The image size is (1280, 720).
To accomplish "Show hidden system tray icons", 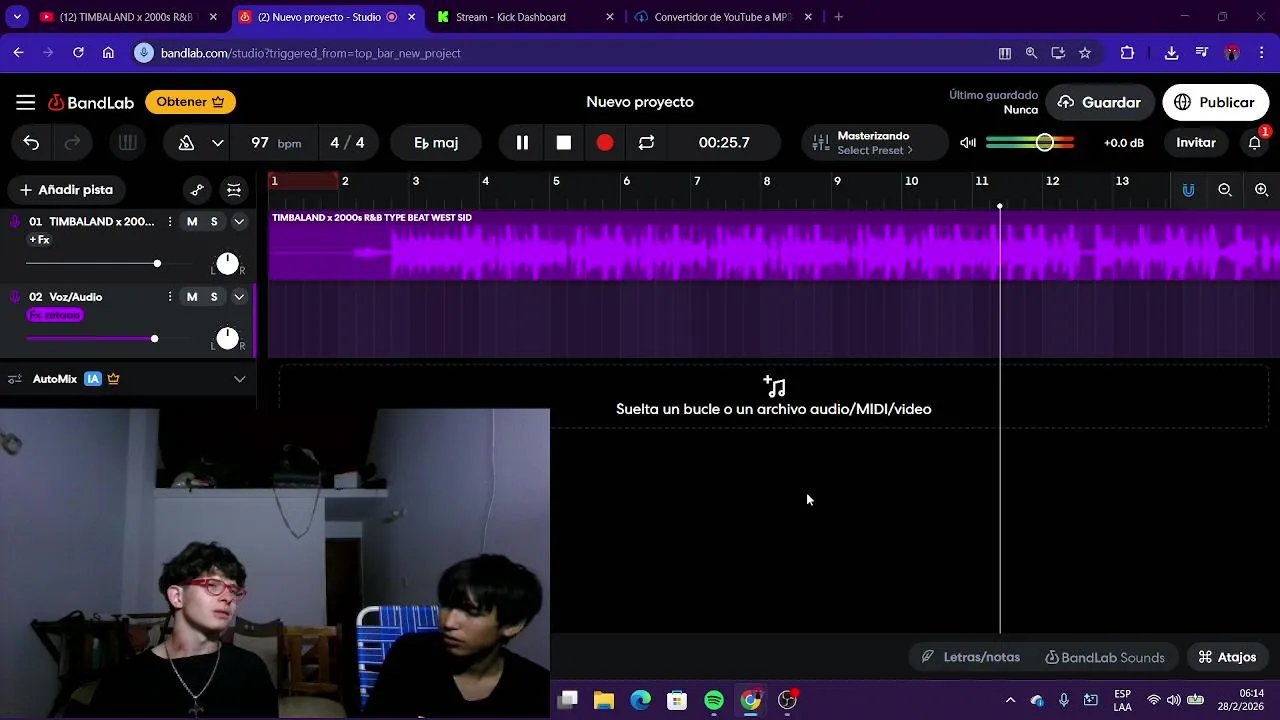I will pyautogui.click(x=1010, y=701).
